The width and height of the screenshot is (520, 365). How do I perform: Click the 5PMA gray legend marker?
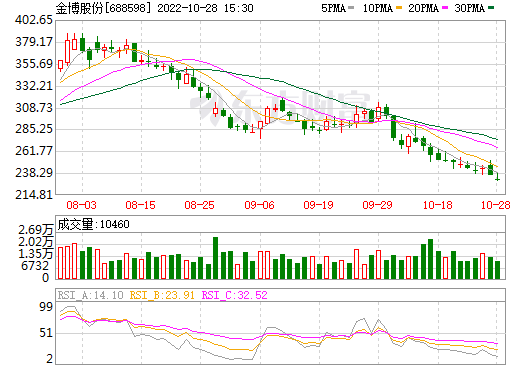[351, 8]
